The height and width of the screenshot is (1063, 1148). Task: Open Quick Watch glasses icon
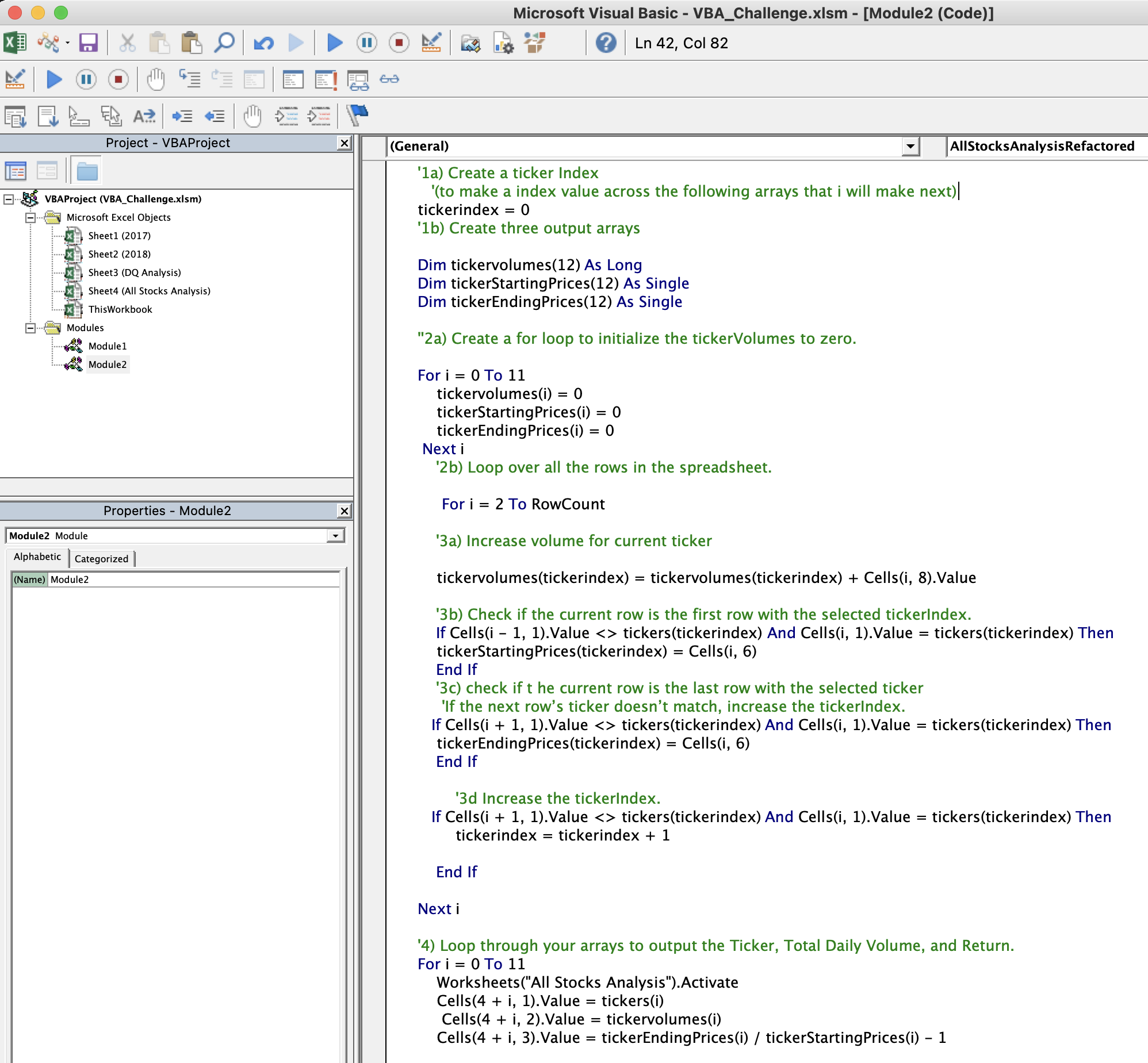[389, 79]
